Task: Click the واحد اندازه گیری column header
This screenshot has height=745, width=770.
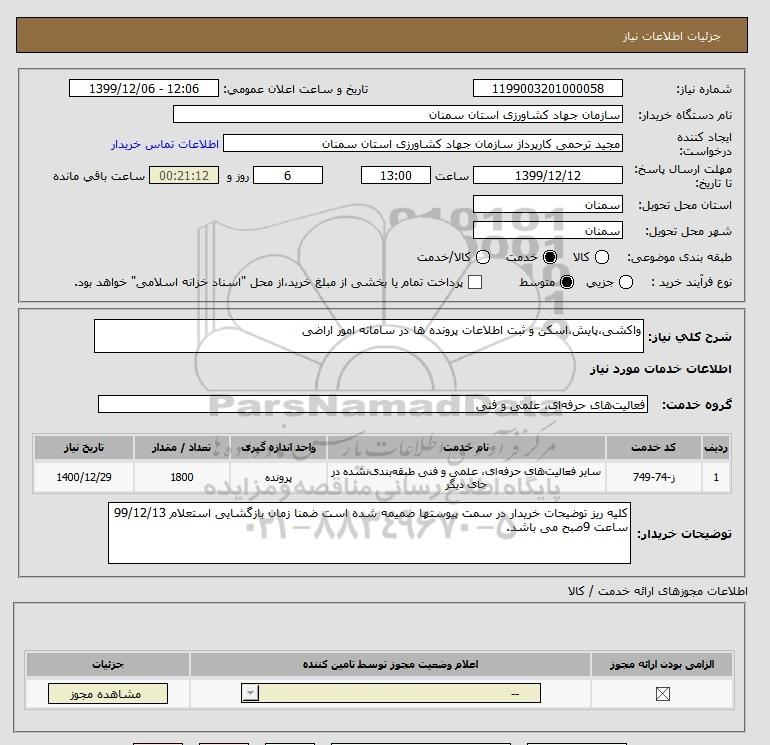Action: coord(278,447)
